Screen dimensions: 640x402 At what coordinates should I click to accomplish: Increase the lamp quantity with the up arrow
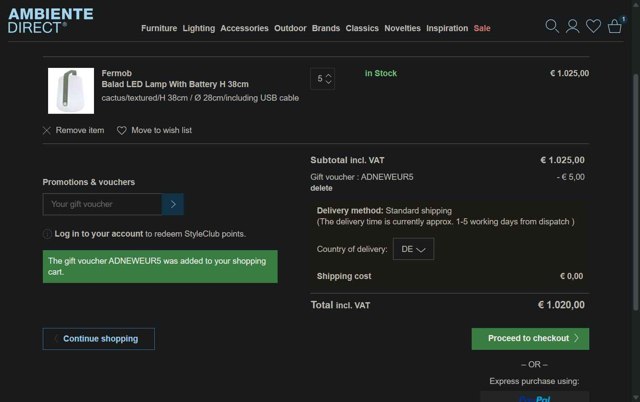pos(329,76)
